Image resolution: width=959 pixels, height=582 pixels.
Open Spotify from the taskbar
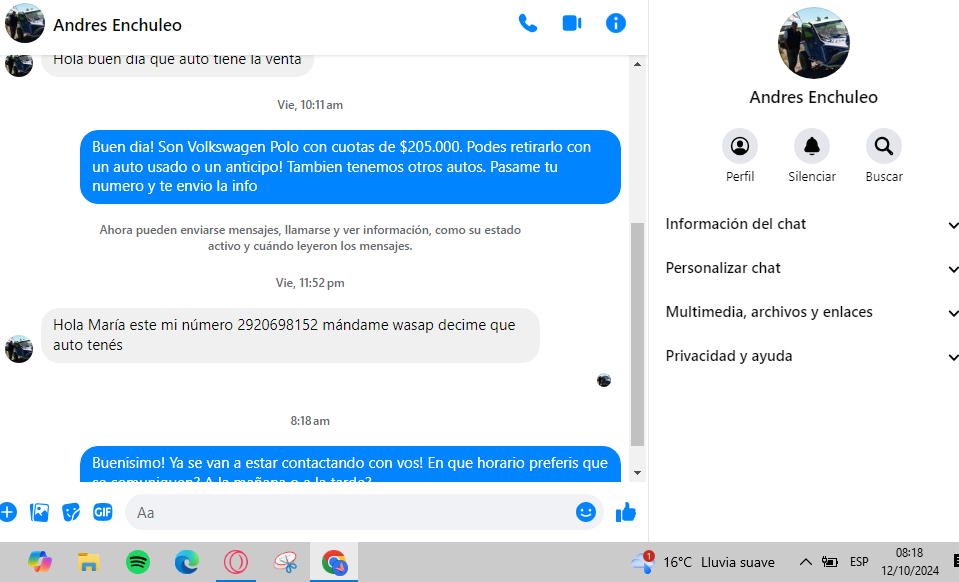point(138,563)
